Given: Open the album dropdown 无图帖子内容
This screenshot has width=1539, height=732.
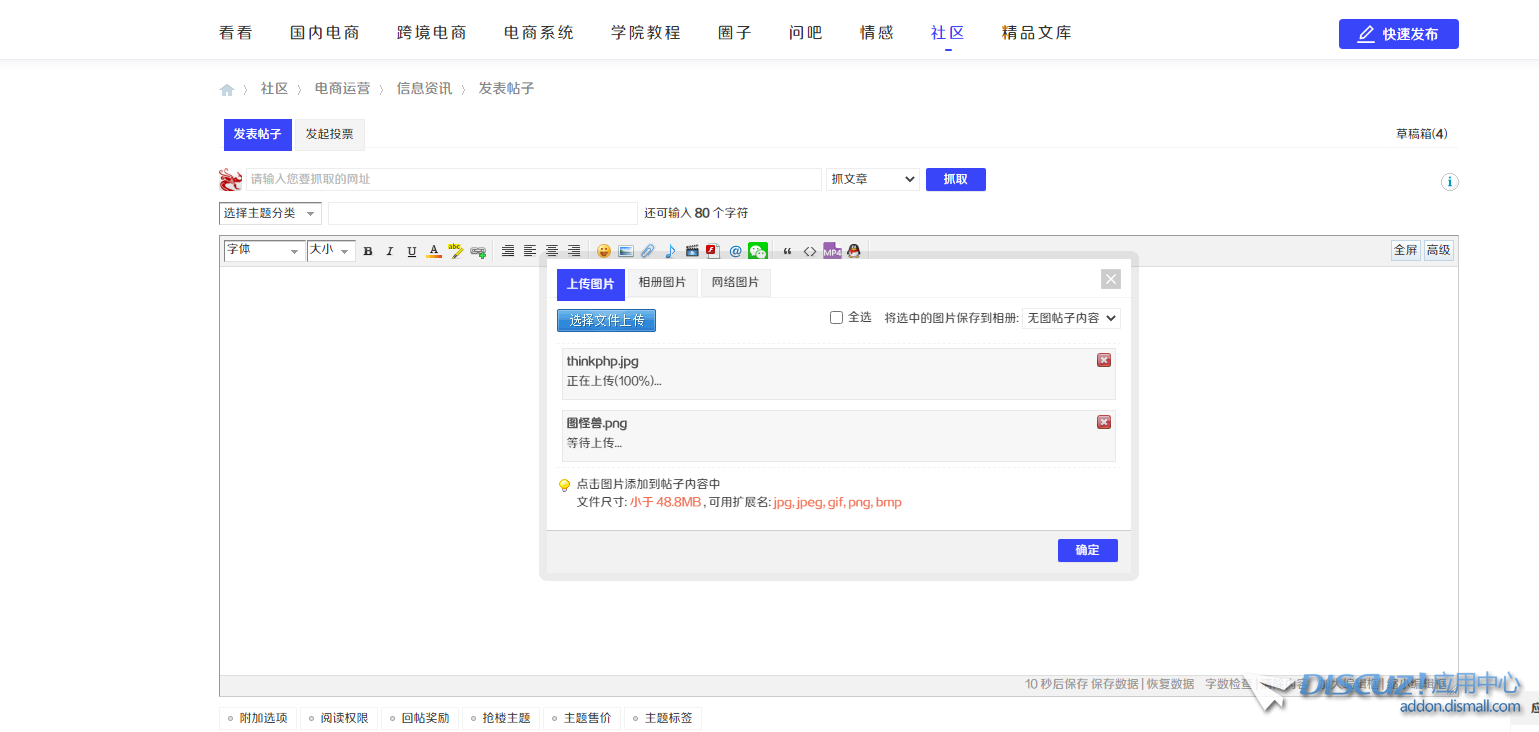Looking at the screenshot, I should pyautogui.click(x=1071, y=318).
